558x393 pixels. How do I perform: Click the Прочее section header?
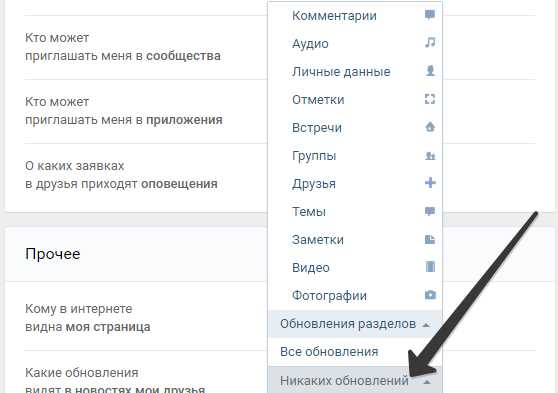click(53, 254)
